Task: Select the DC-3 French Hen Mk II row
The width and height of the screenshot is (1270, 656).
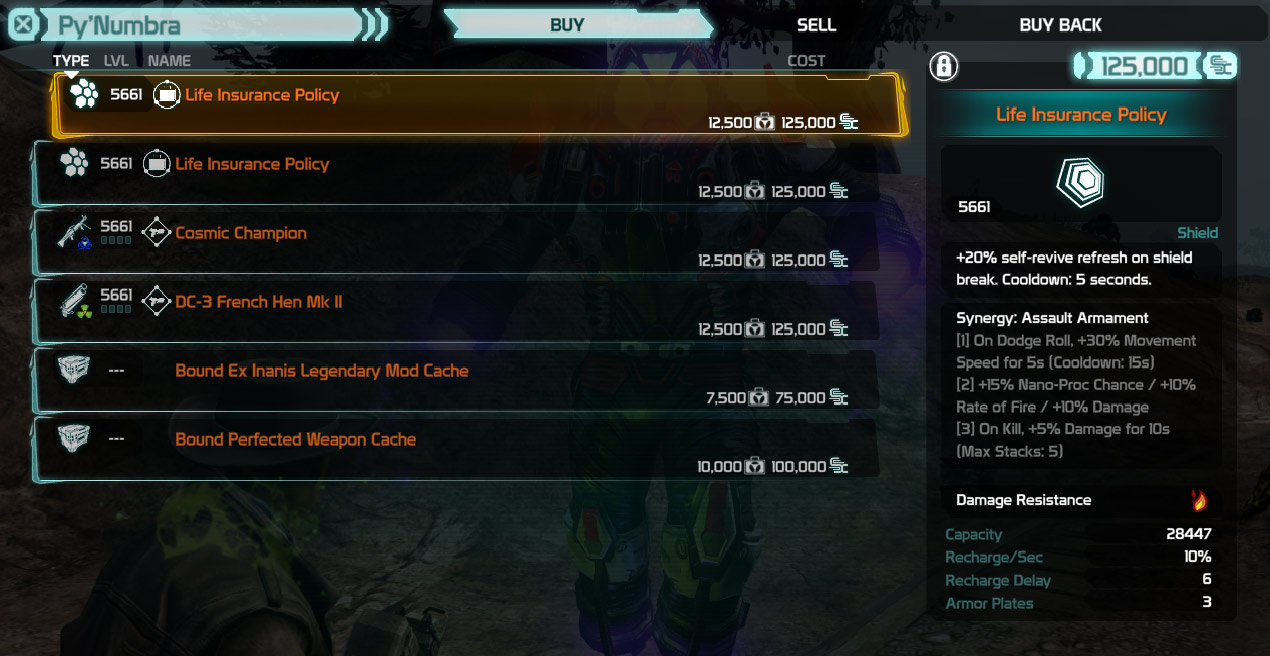Action: 456,311
